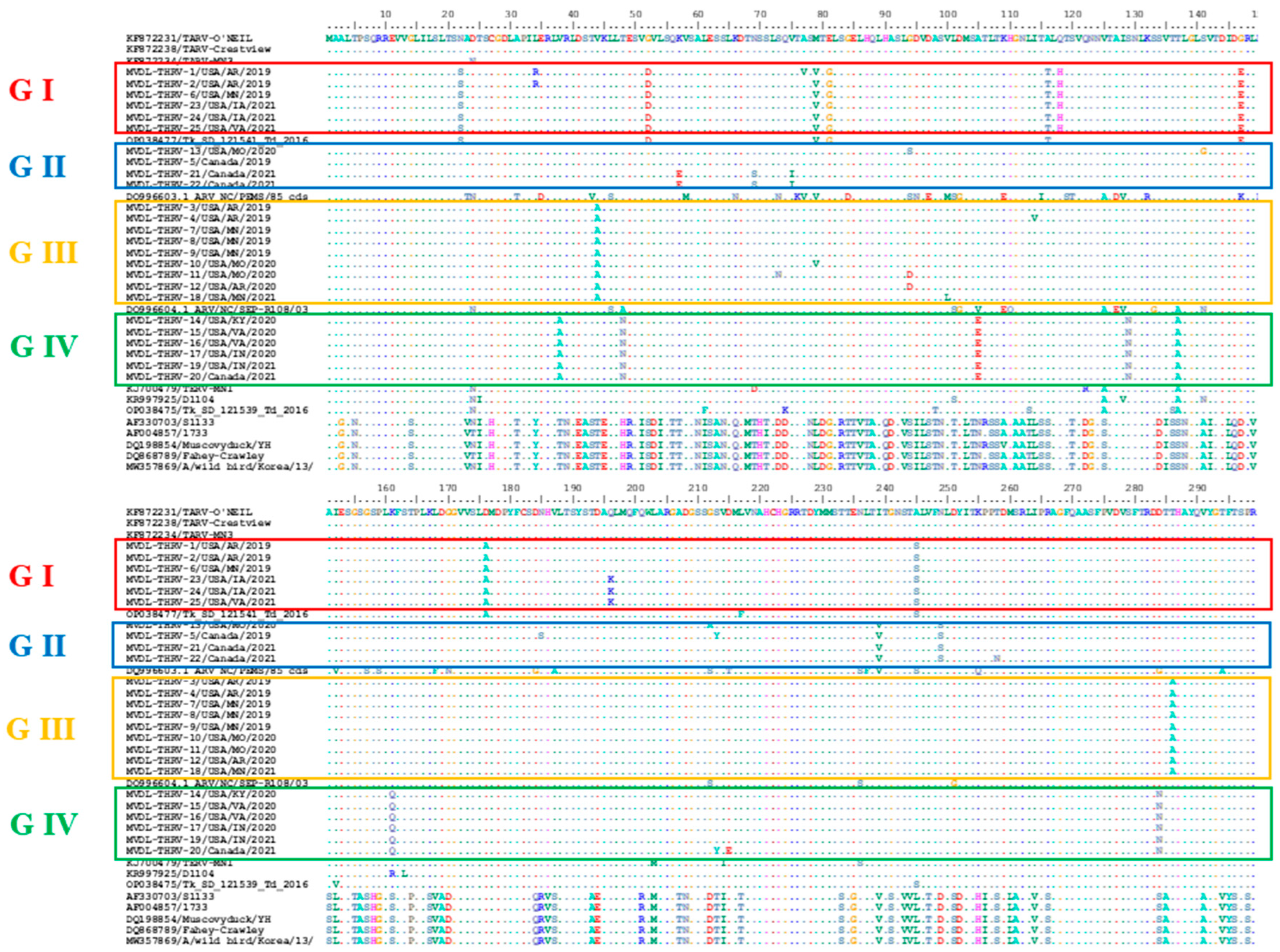The image size is (1280, 952).
Task: Click the yellow G III label in lower block
Action: [41, 729]
